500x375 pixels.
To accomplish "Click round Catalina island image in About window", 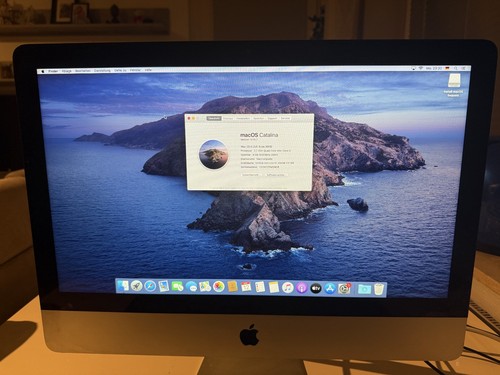I will coord(213,154).
